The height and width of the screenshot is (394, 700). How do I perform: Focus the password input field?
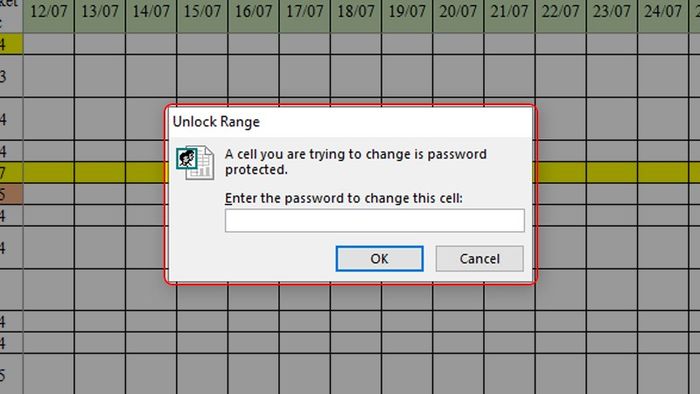(375, 220)
